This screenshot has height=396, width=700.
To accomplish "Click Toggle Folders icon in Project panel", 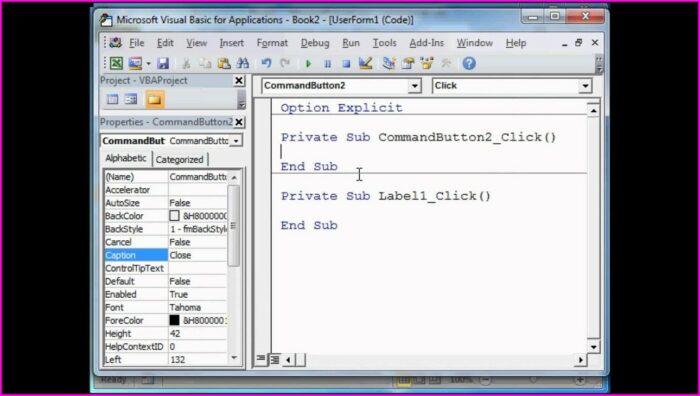I will tap(154, 99).
